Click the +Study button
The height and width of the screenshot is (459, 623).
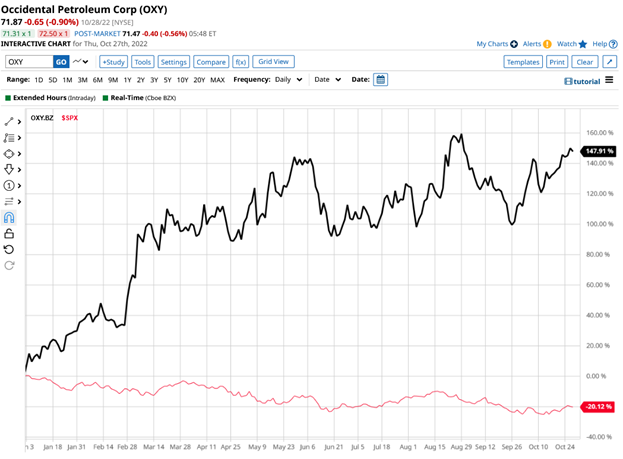tap(113, 61)
